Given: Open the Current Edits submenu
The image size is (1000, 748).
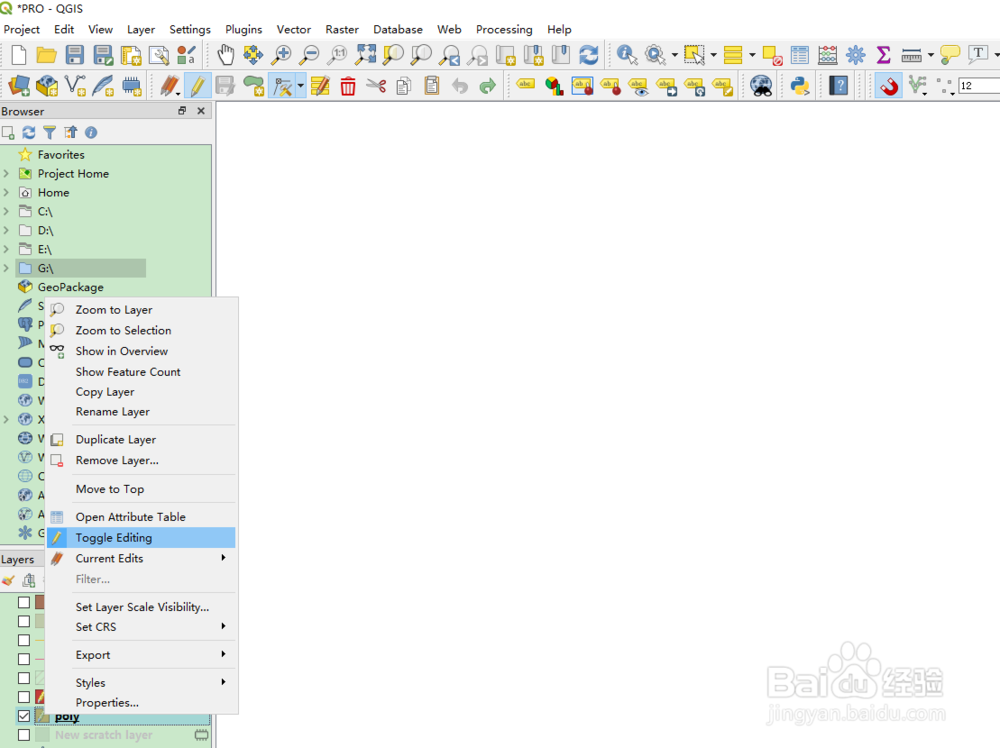Looking at the screenshot, I should pos(141,559).
